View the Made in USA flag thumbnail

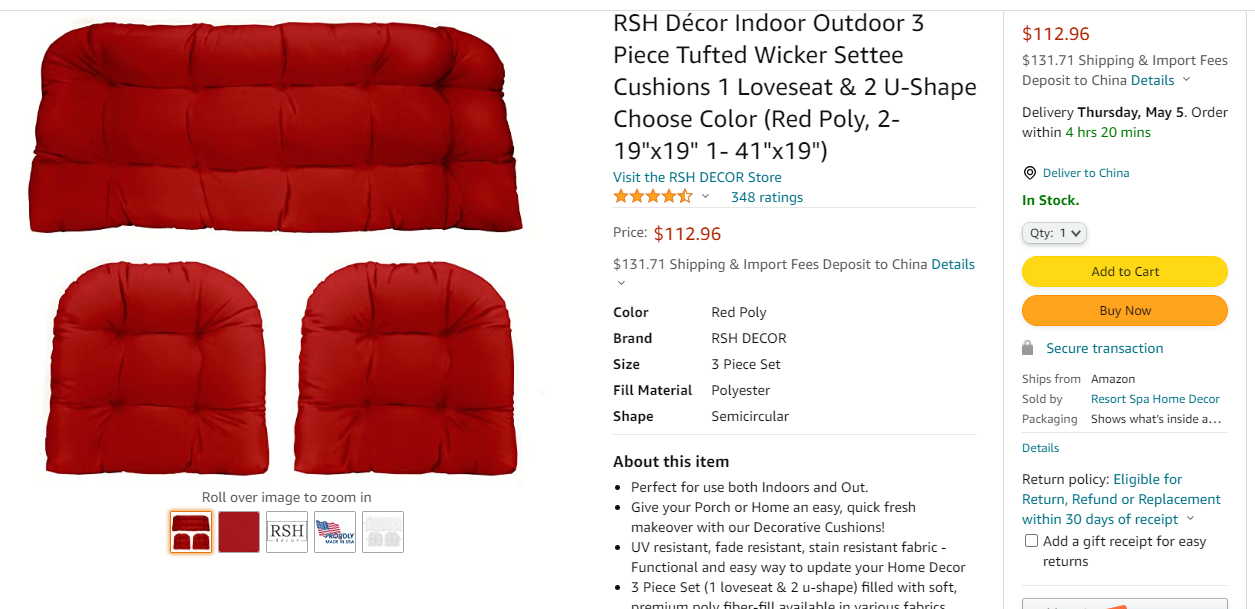[335, 532]
